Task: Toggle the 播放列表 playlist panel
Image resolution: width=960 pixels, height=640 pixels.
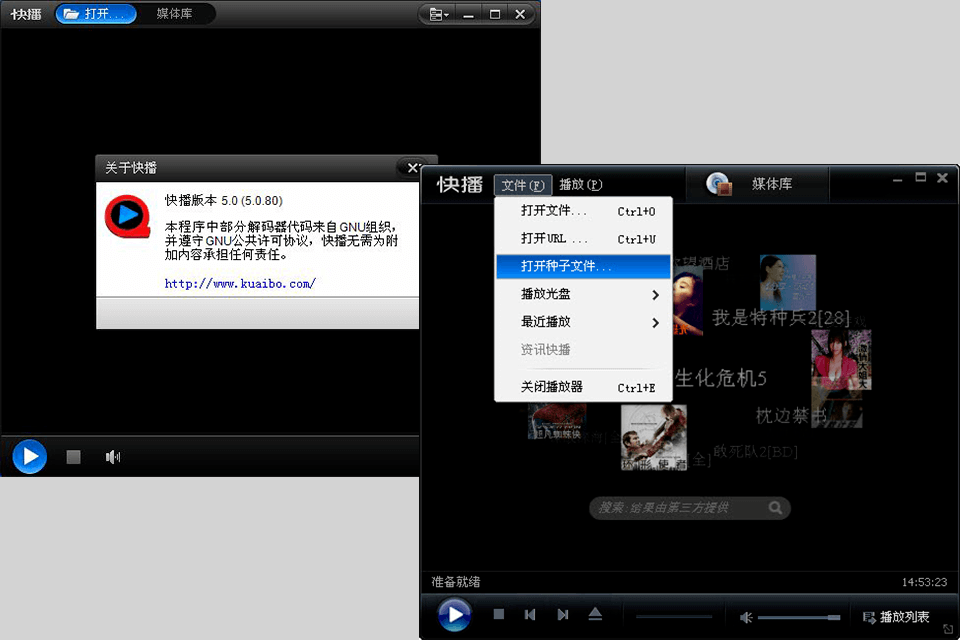Action: (x=895, y=617)
